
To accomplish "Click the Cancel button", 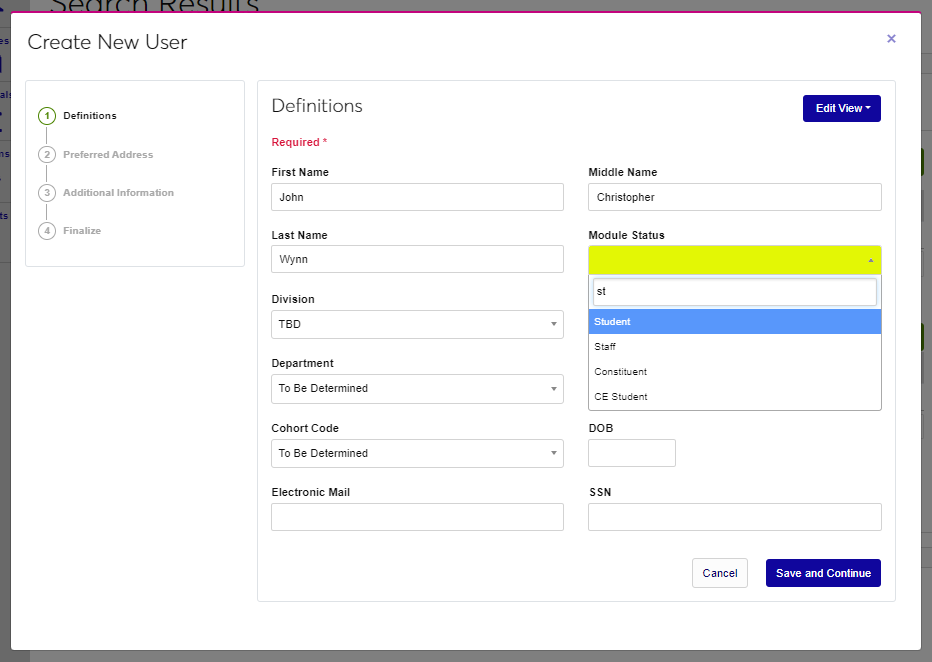I will [x=719, y=573].
